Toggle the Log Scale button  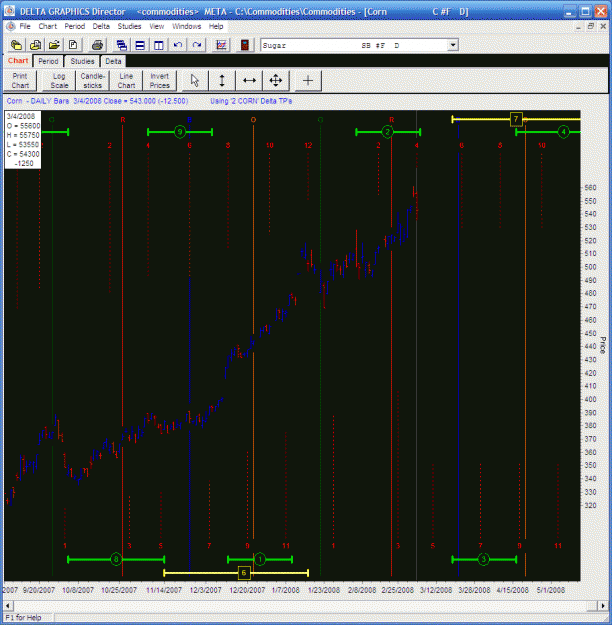tap(59, 81)
